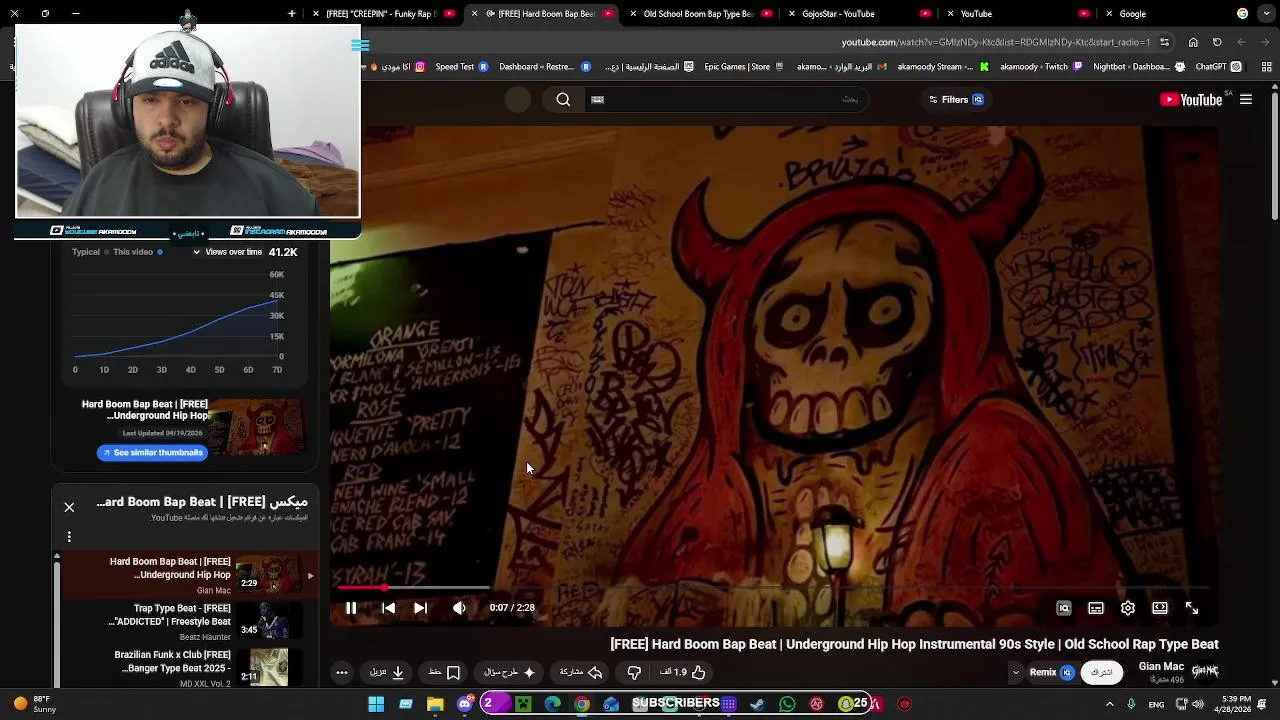Click the round avatar button beside search
The image size is (1280, 720).
click(518, 99)
